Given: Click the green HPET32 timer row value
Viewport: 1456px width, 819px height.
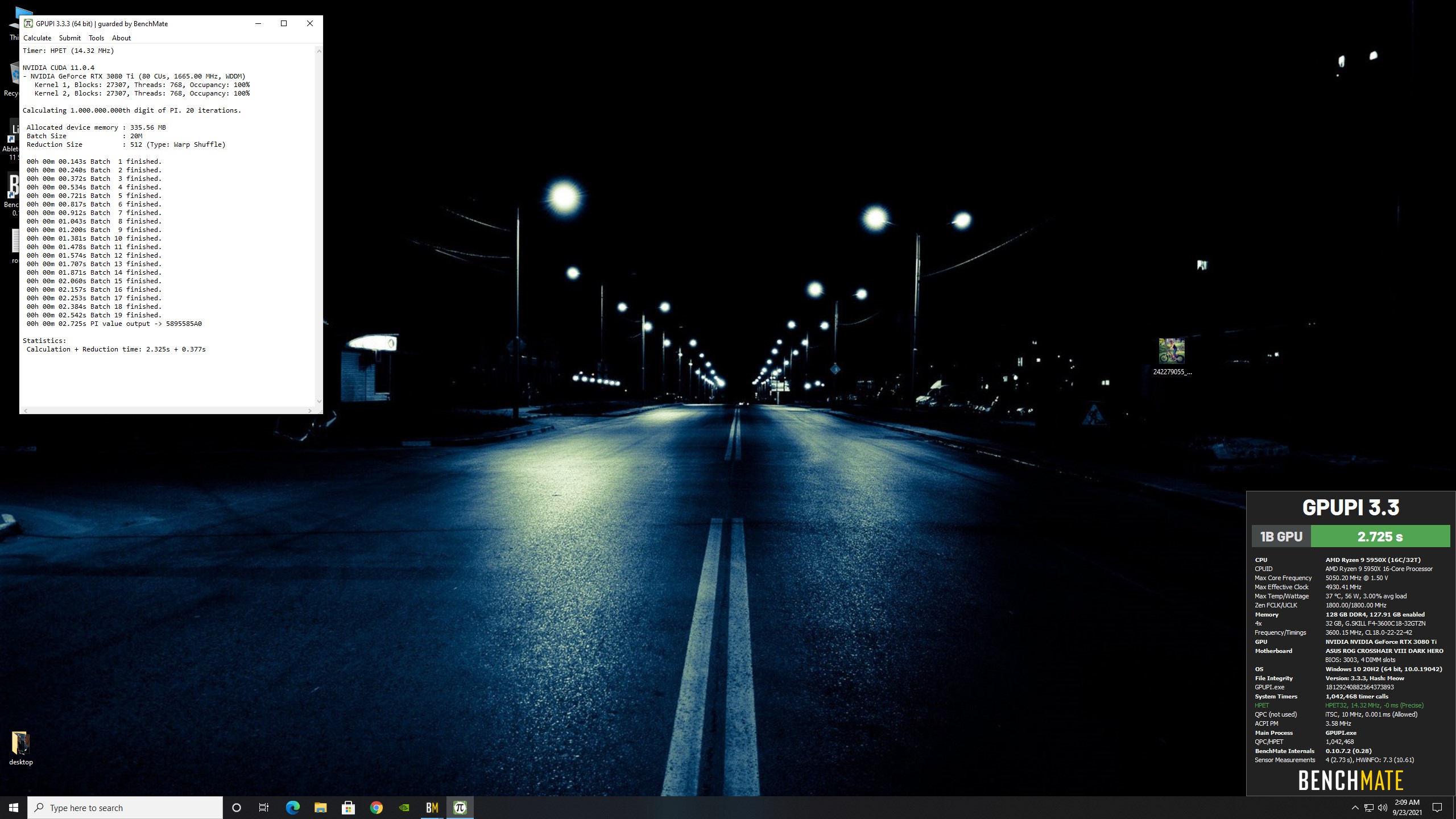Looking at the screenshot, I should (x=1374, y=705).
